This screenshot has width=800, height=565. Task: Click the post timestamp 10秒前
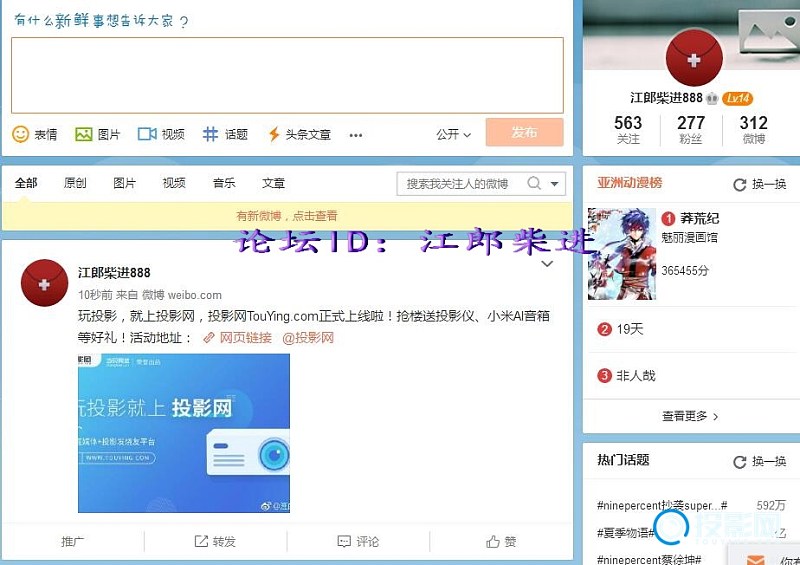(95, 295)
